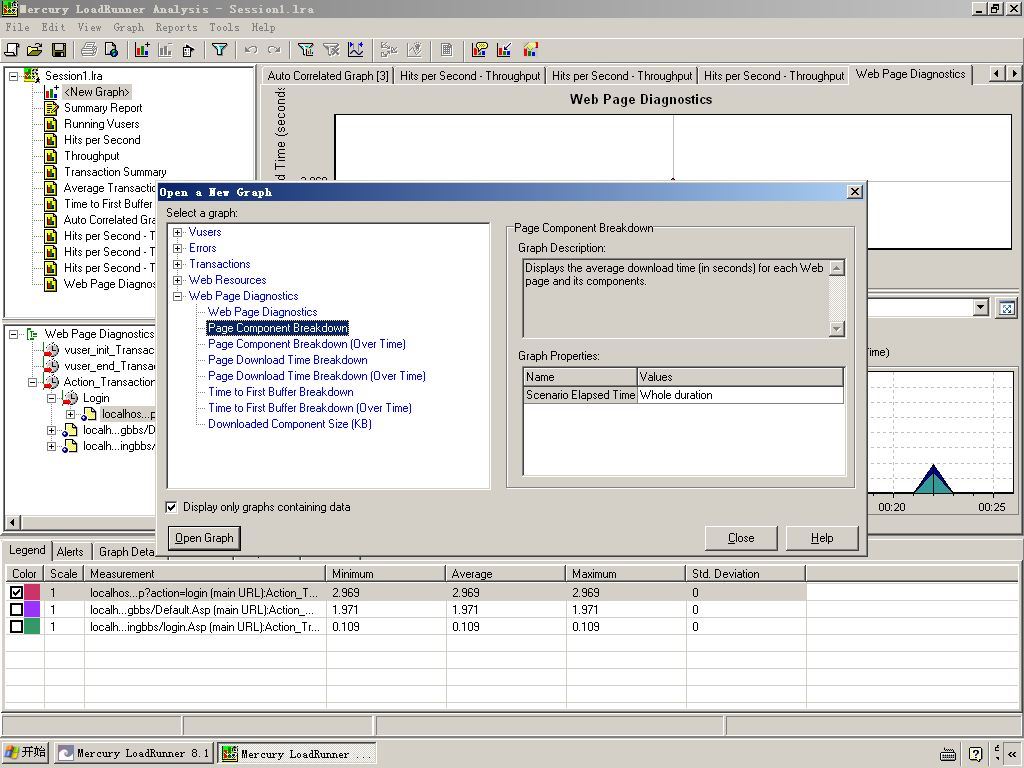Click the colorful templates chart toolbar icon
Viewport: 1024px width, 768px height.
point(530,50)
